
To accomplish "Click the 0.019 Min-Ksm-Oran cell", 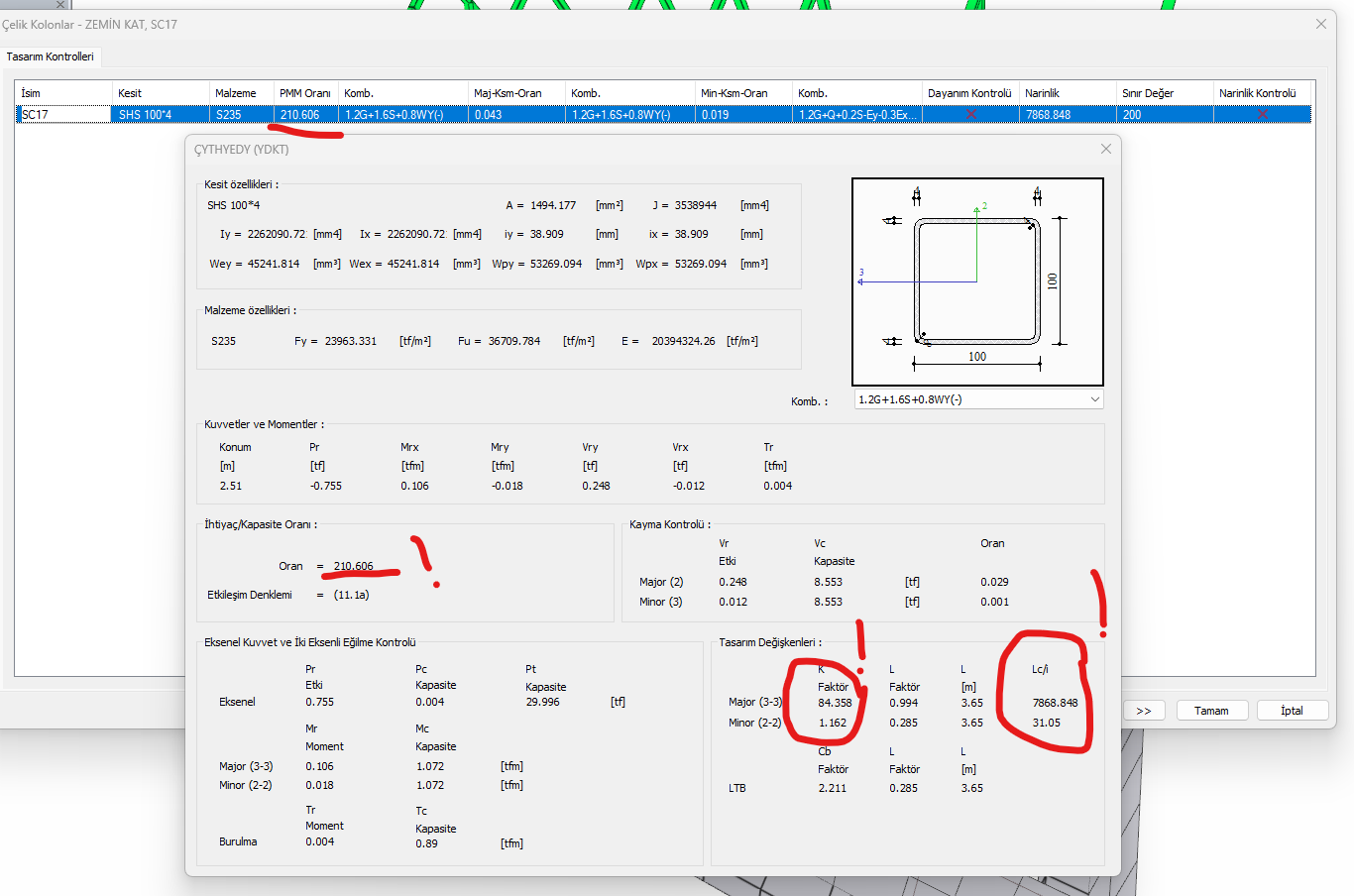I will pyautogui.click(x=743, y=115).
